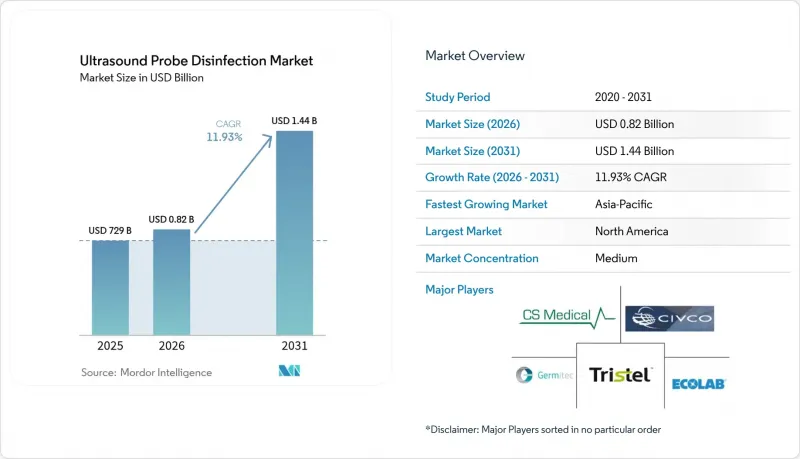Click the CAGR 11.93% annotation
The height and width of the screenshot is (459, 800).
(x=224, y=131)
